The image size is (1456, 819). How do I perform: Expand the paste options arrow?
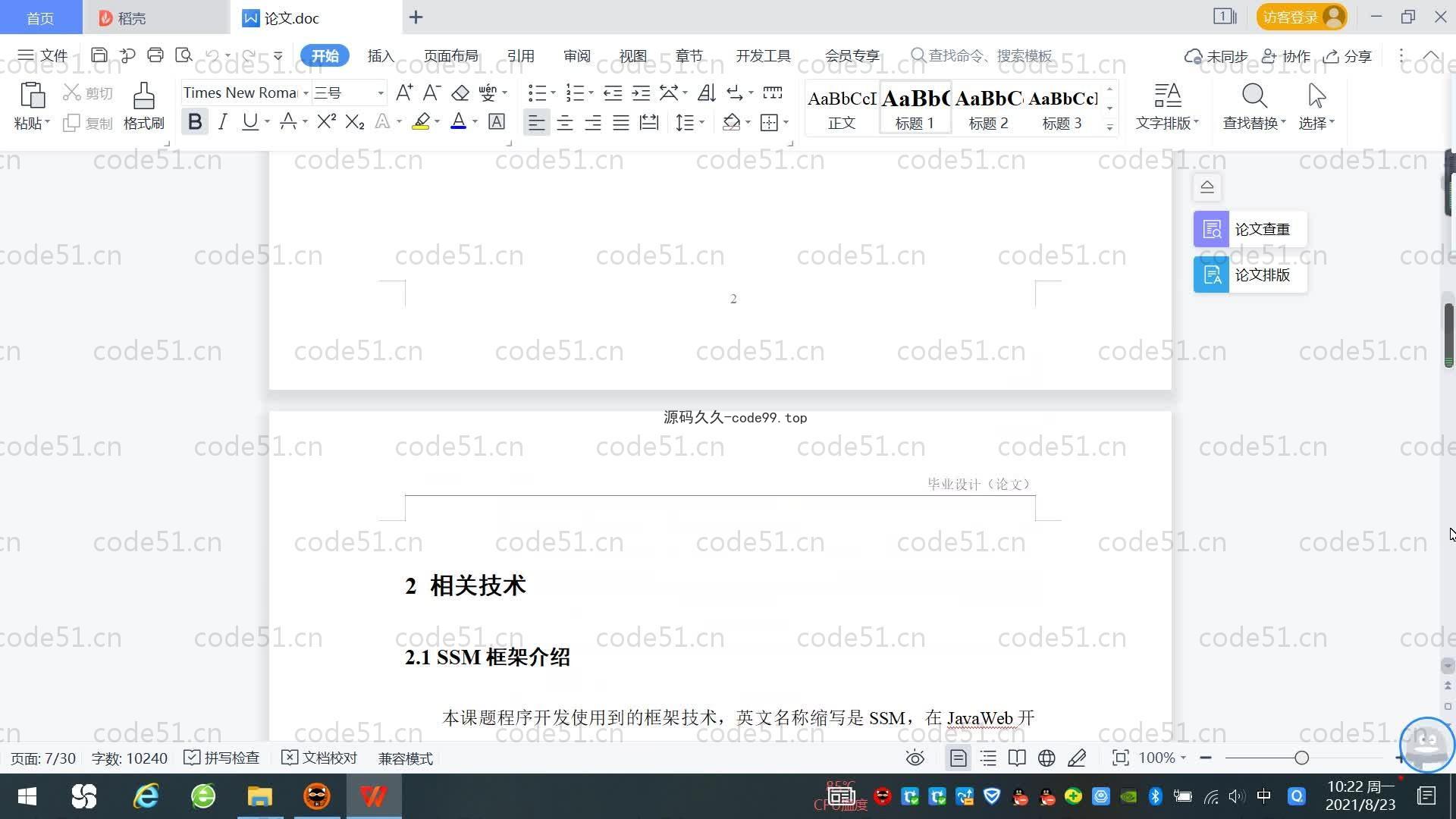47,122
